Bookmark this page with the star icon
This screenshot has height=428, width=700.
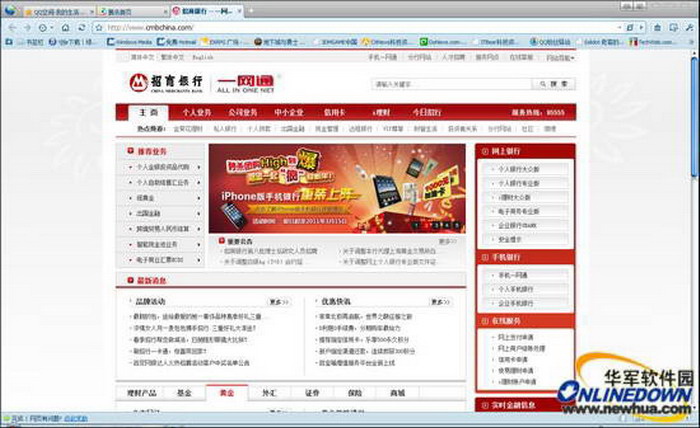[99, 28]
